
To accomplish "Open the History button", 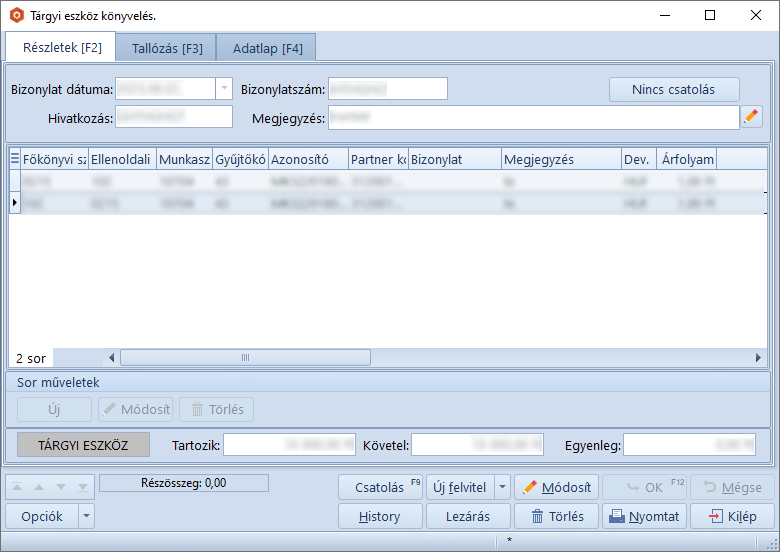I will click(379, 516).
